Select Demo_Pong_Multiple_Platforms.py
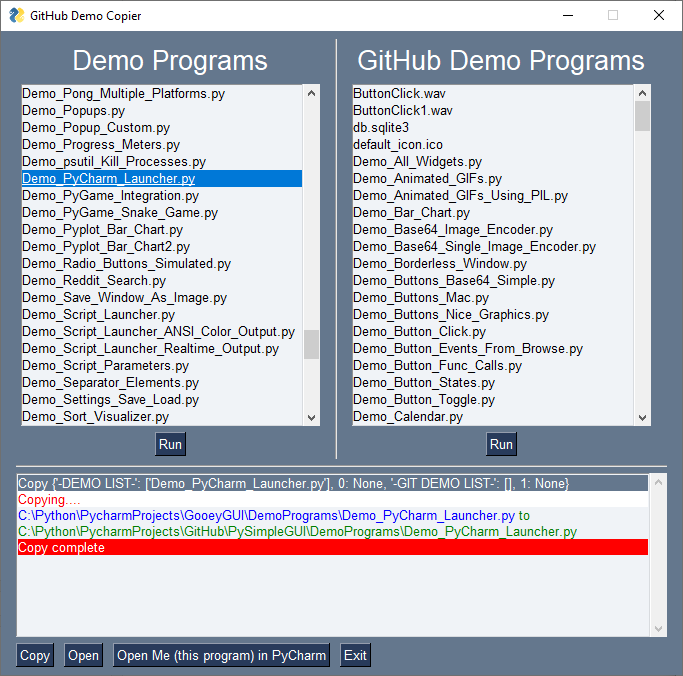The image size is (683, 676). point(162,94)
